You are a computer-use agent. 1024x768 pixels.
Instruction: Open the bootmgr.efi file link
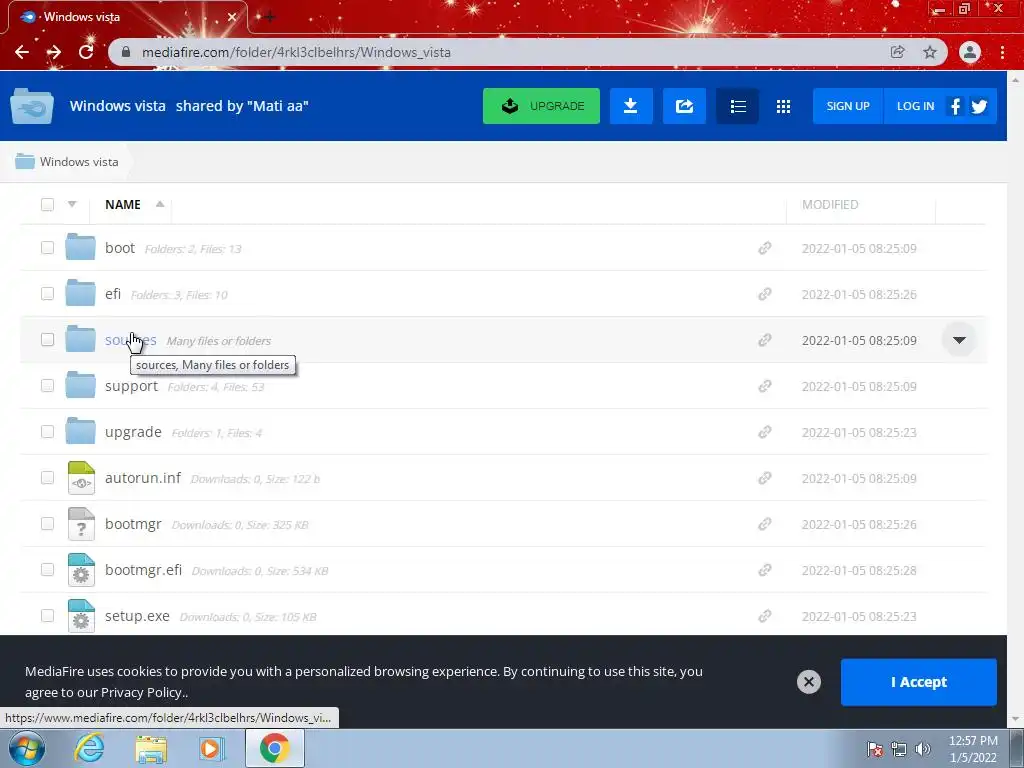point(144,569)
